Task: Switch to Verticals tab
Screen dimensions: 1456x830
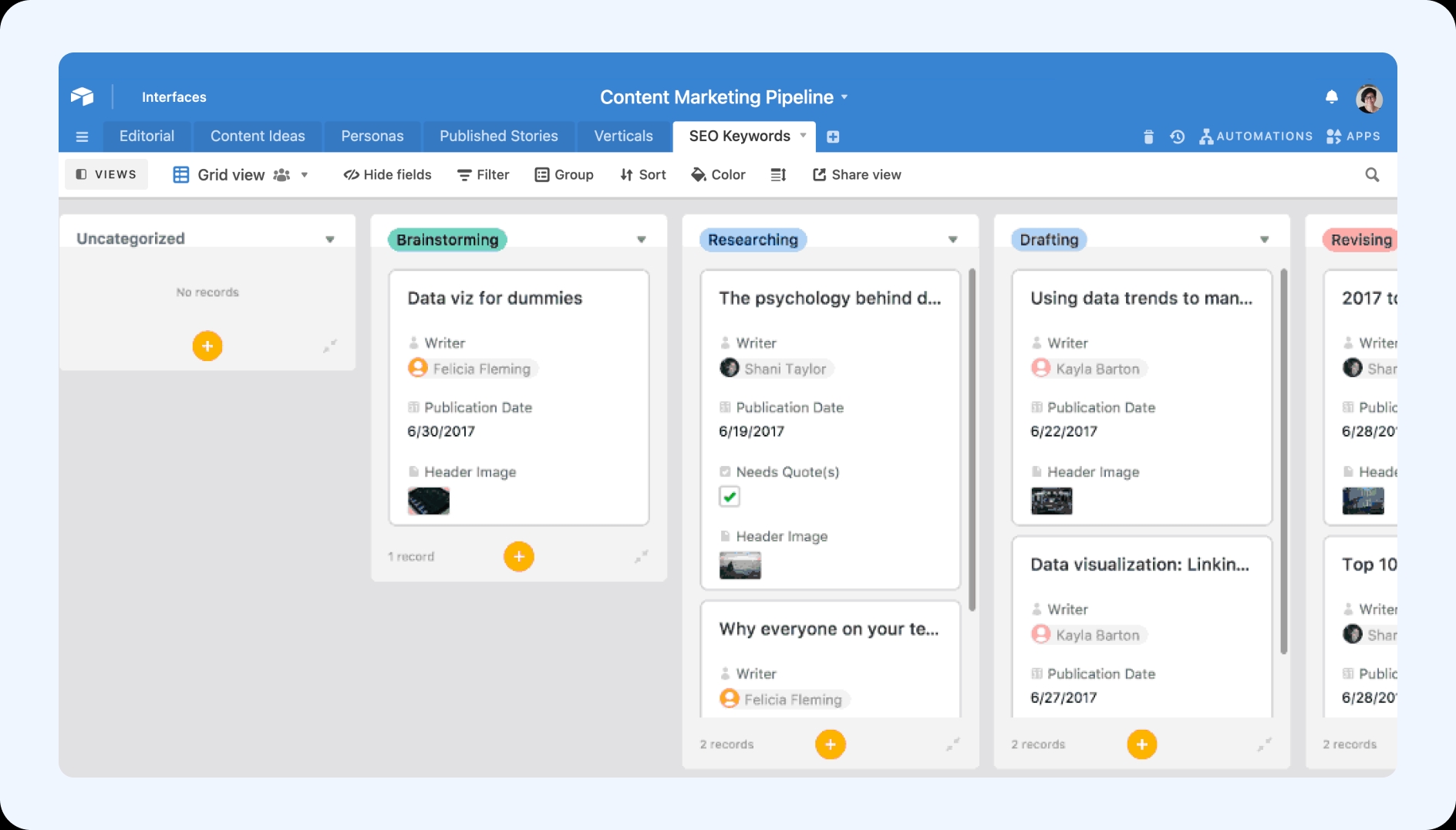Action: [x=623, y=137]
